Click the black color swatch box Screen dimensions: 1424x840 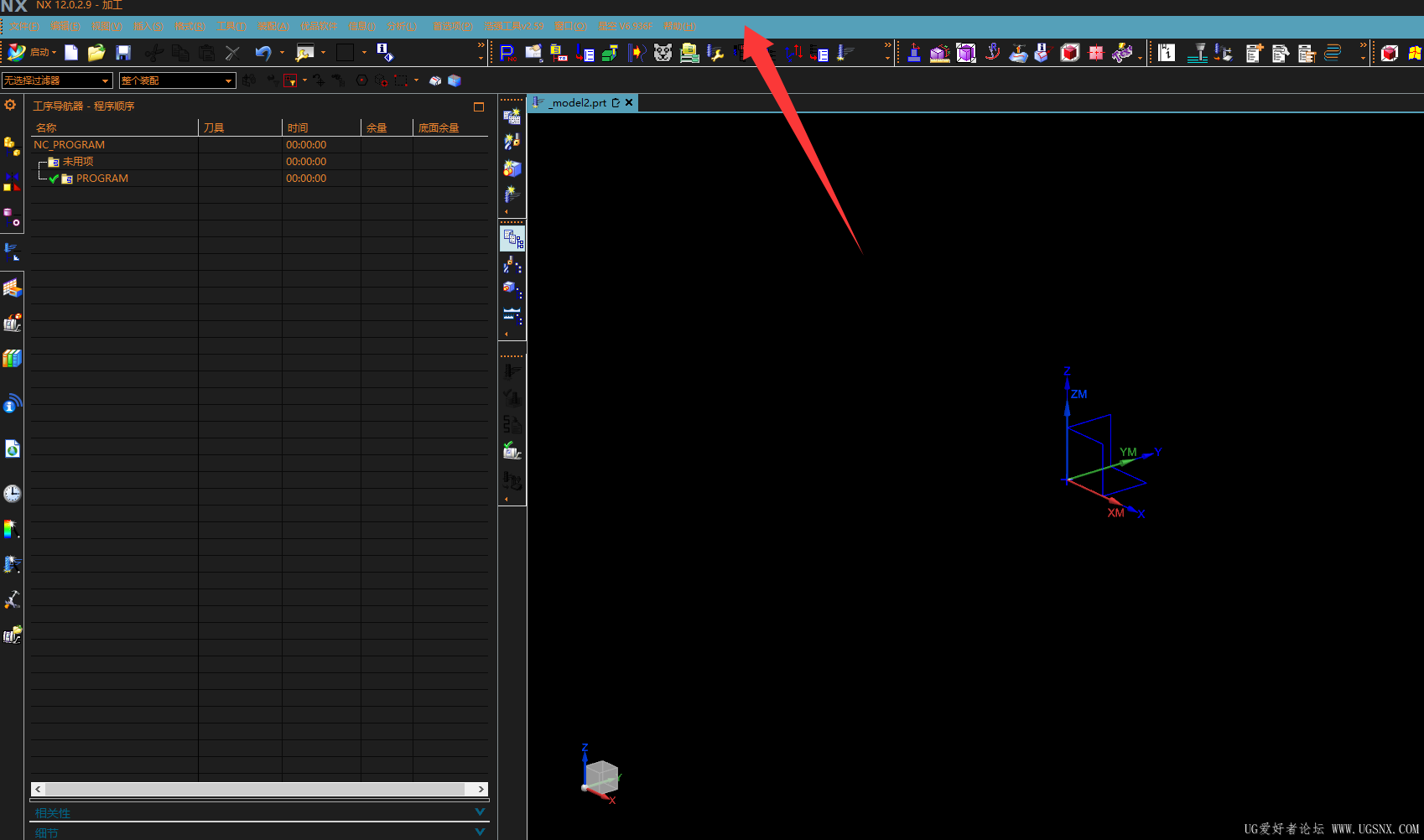[x=345, y=53]
